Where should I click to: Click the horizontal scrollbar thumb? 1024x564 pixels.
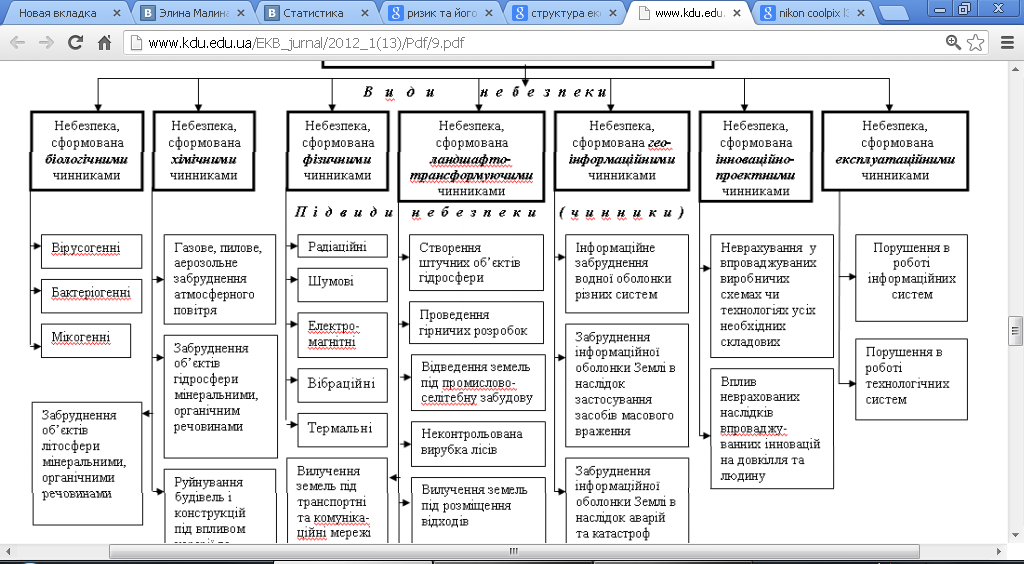[515, 552]
